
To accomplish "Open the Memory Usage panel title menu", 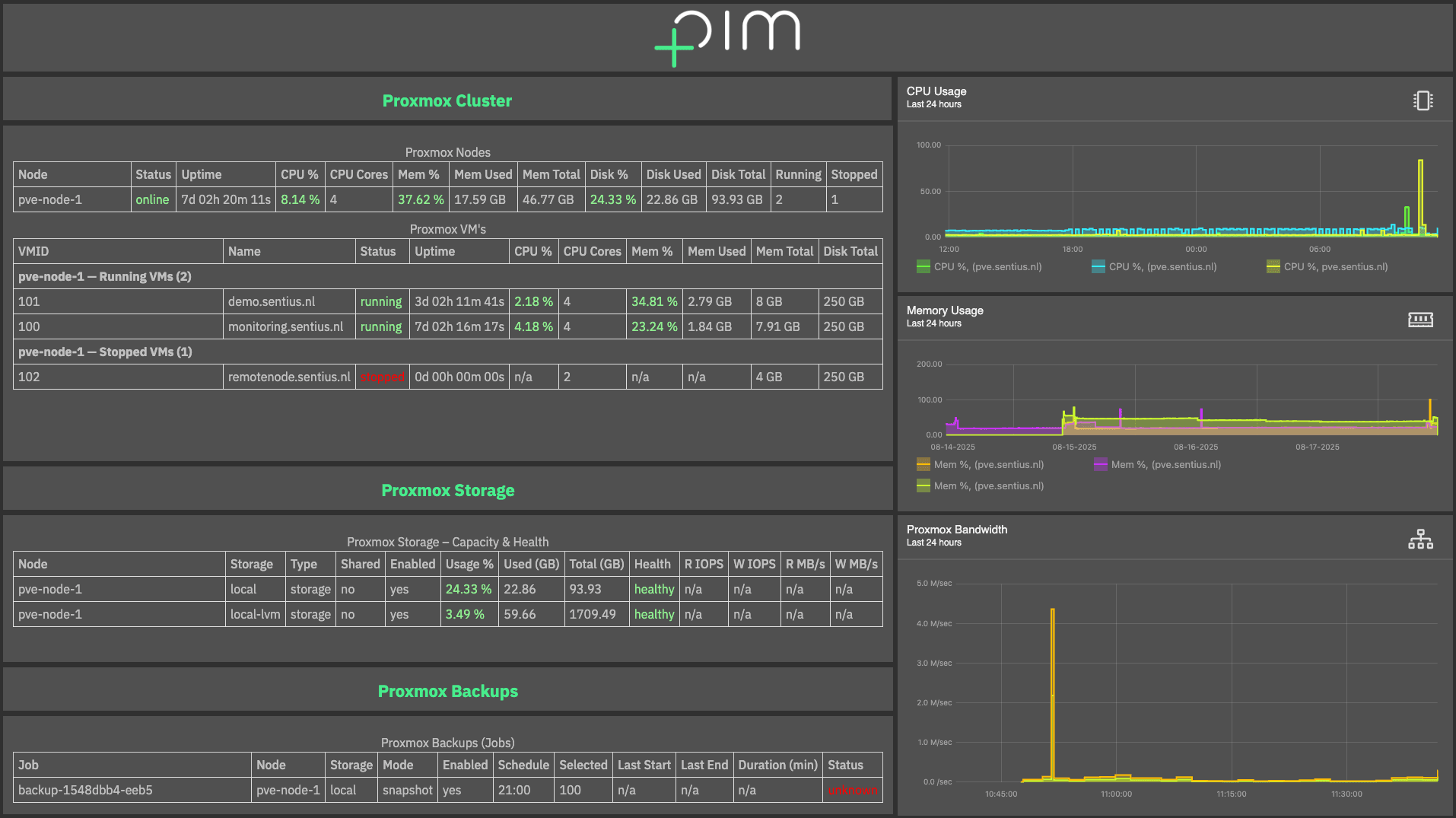I will (945, 310).
